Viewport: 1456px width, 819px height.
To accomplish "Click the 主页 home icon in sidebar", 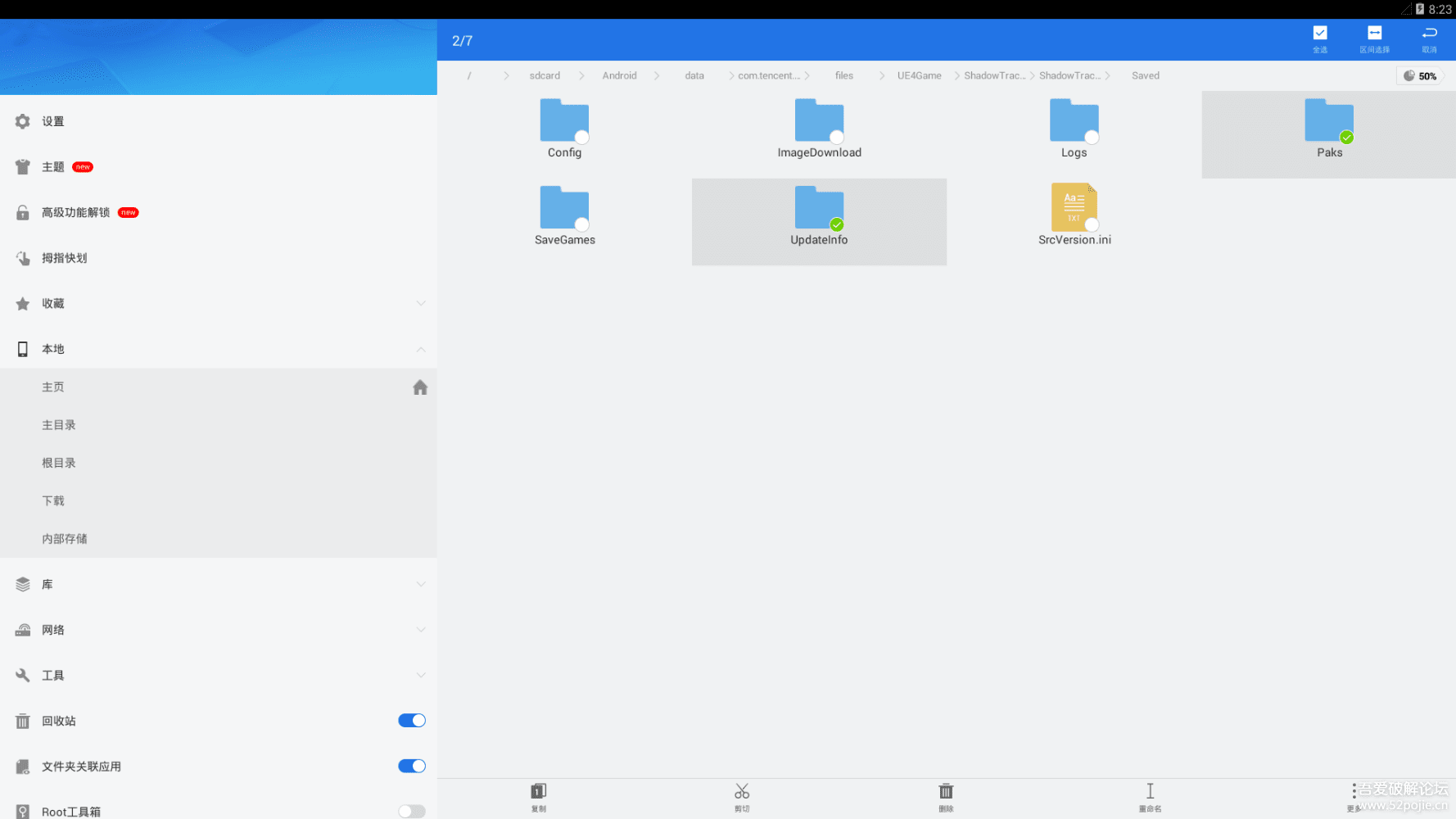I will (x=420, y=387).
